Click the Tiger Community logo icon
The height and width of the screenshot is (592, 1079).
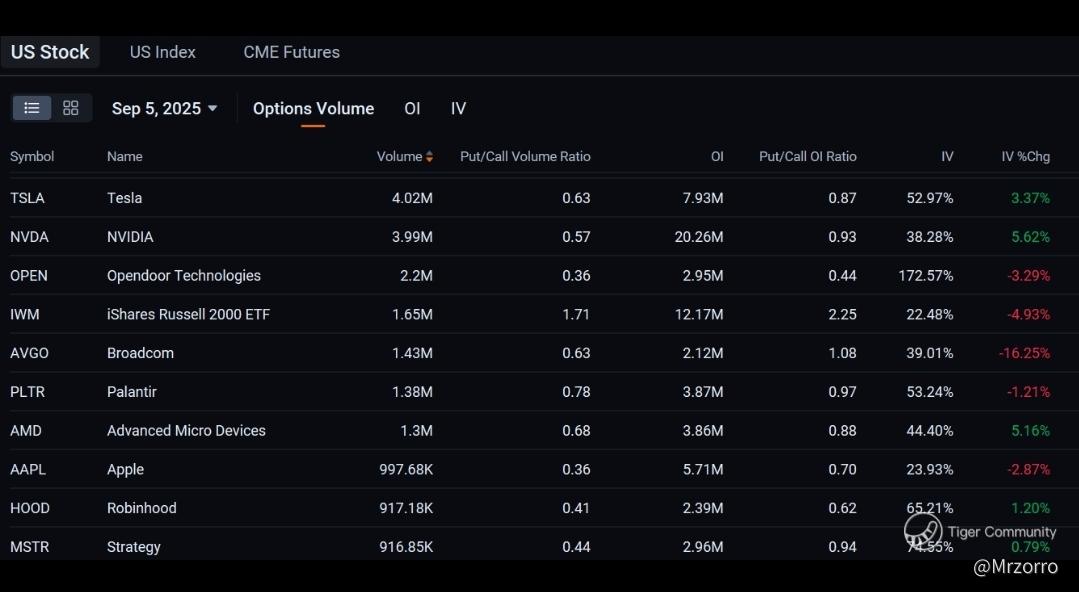(x=922, y=531)
